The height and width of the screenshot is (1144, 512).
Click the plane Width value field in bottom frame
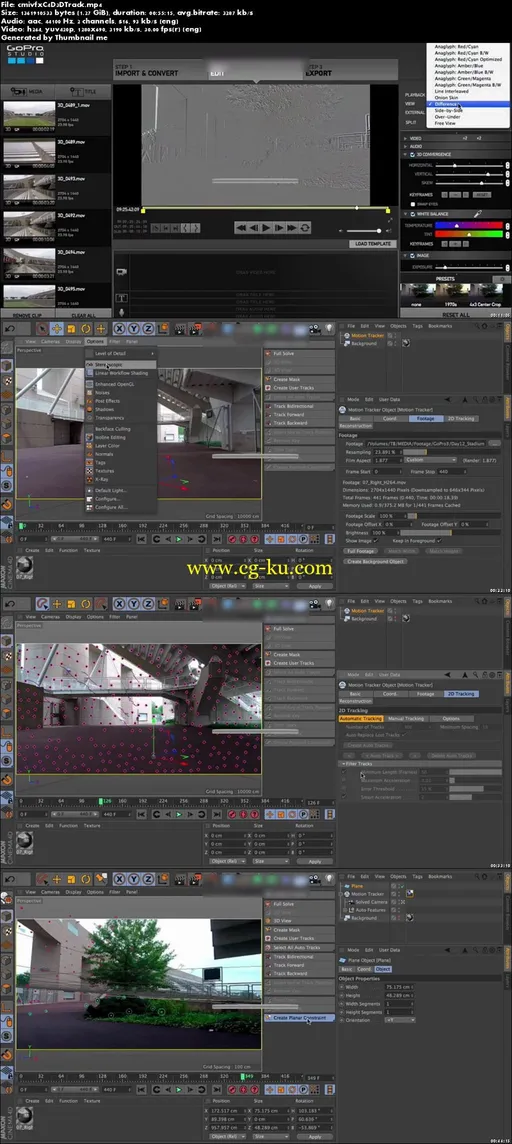pyautogui.click(x=398, y=987)
